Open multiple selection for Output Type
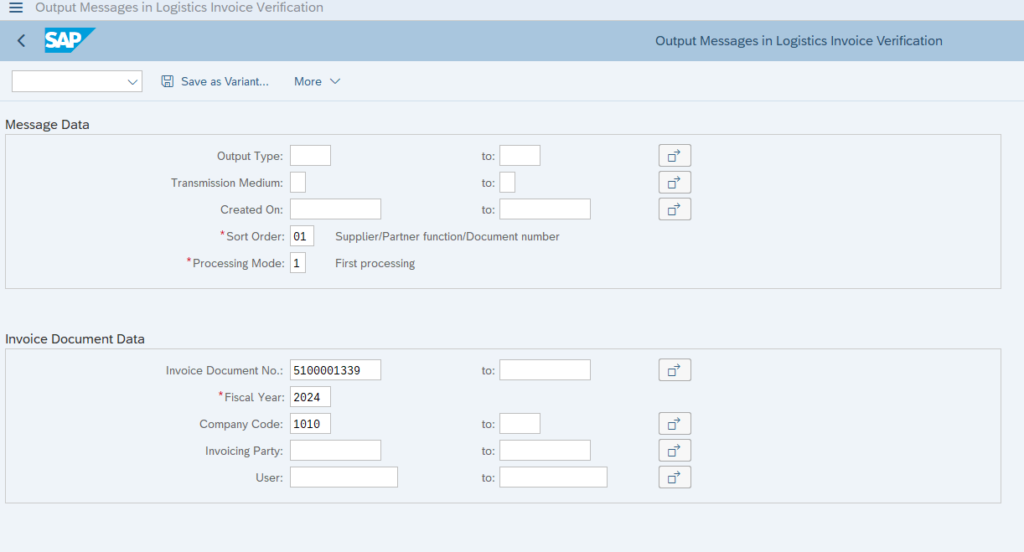 (675, 156)
